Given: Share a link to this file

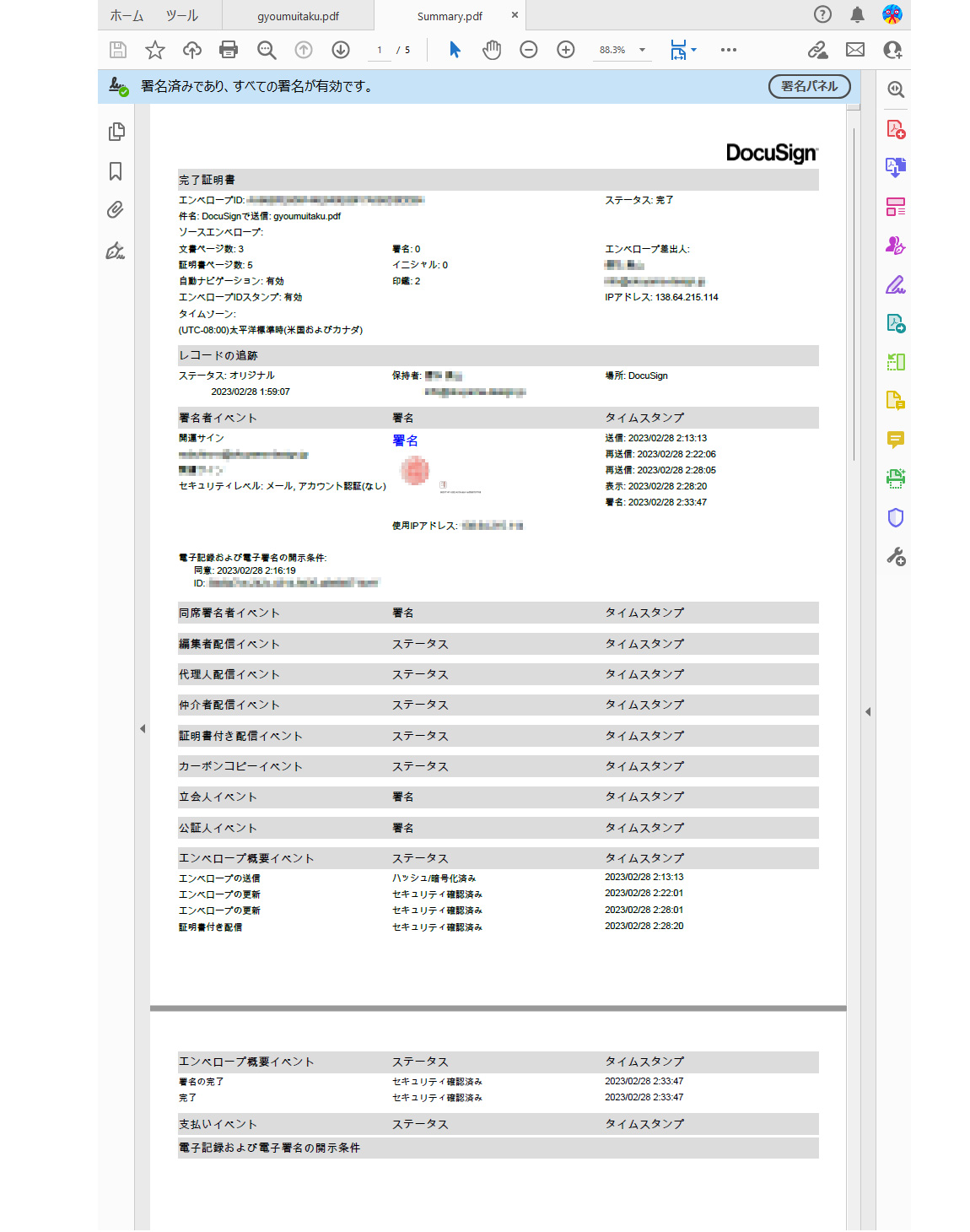Looking at the screenshot, I should (x=817, y=50).
